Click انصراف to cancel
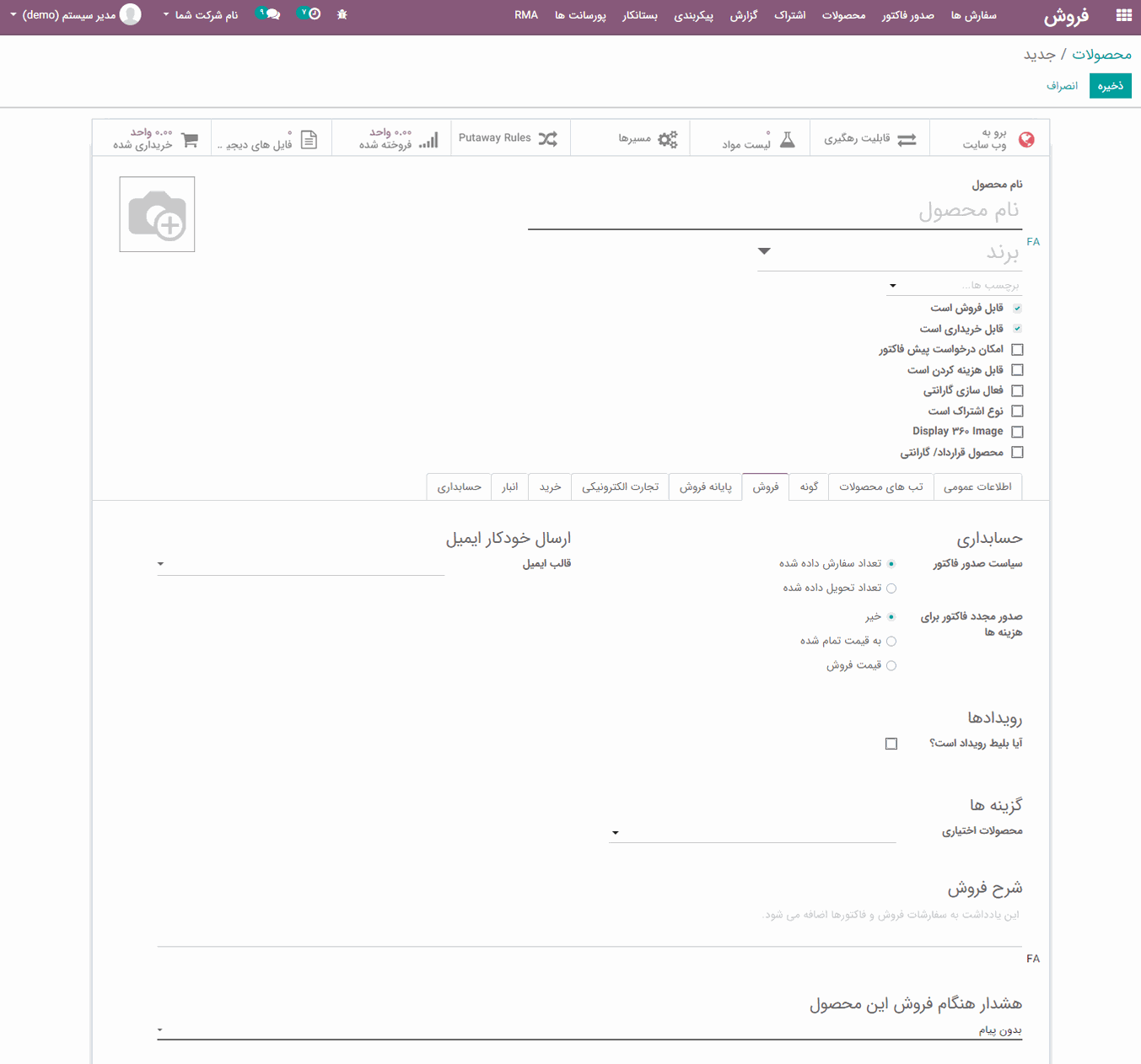The width and height of the screenshot is (1141, 1064). pyautogui.click(x=1062, y=85)
